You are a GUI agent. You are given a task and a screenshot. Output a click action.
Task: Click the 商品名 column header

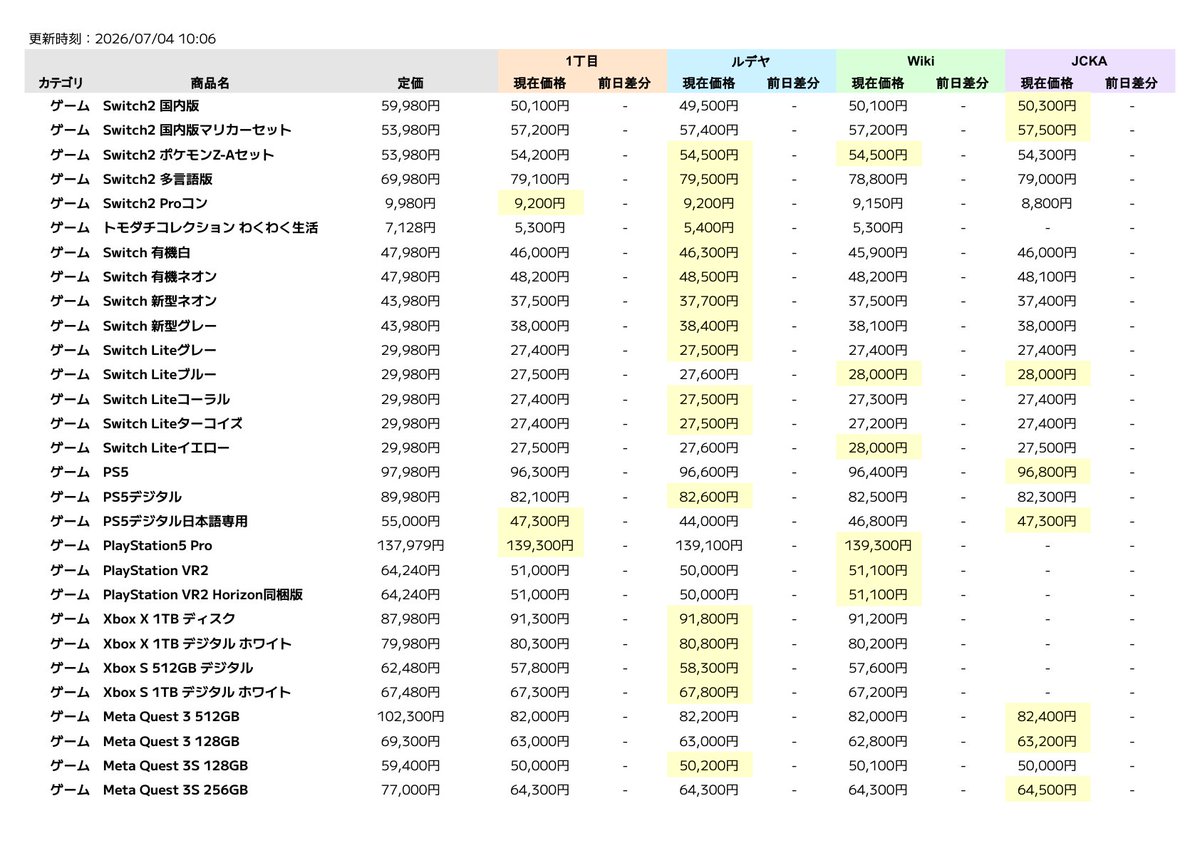pyautogui.click(x=210, y=83)
